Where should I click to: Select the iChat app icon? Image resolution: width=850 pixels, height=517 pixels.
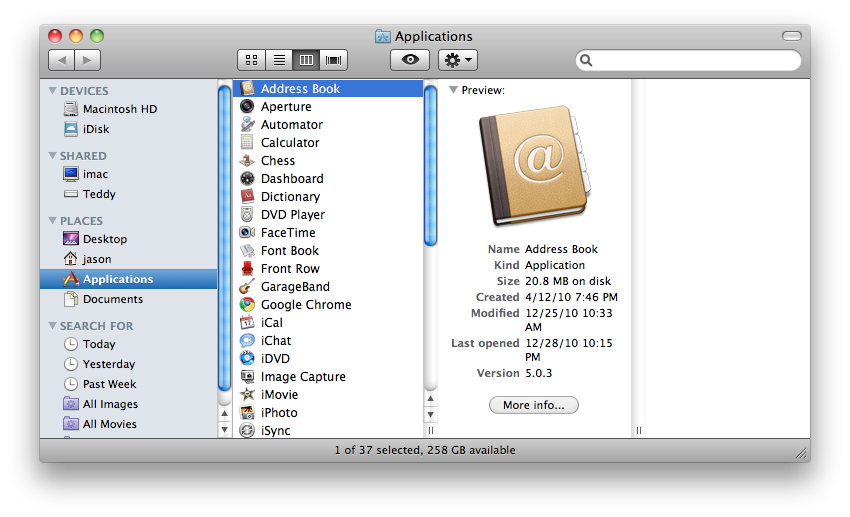click(247, 340)
